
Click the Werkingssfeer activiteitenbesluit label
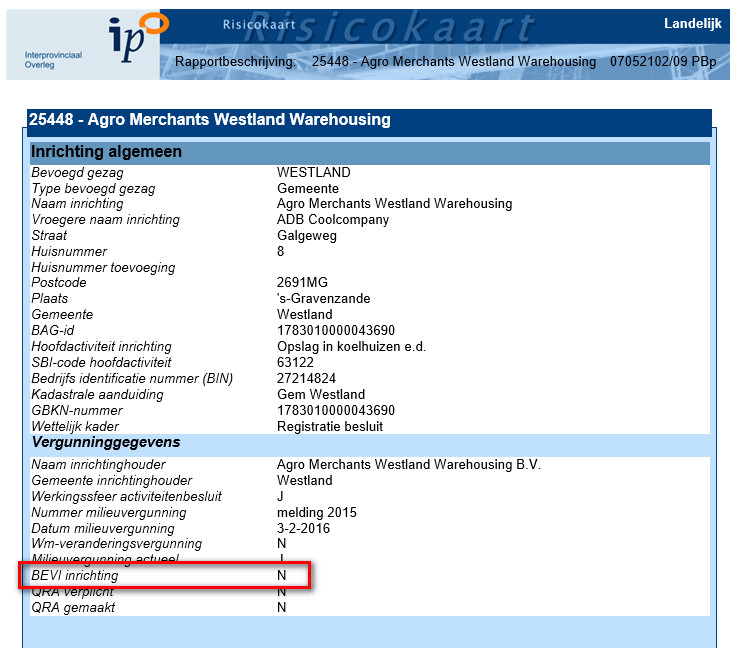tap(127, 496)
